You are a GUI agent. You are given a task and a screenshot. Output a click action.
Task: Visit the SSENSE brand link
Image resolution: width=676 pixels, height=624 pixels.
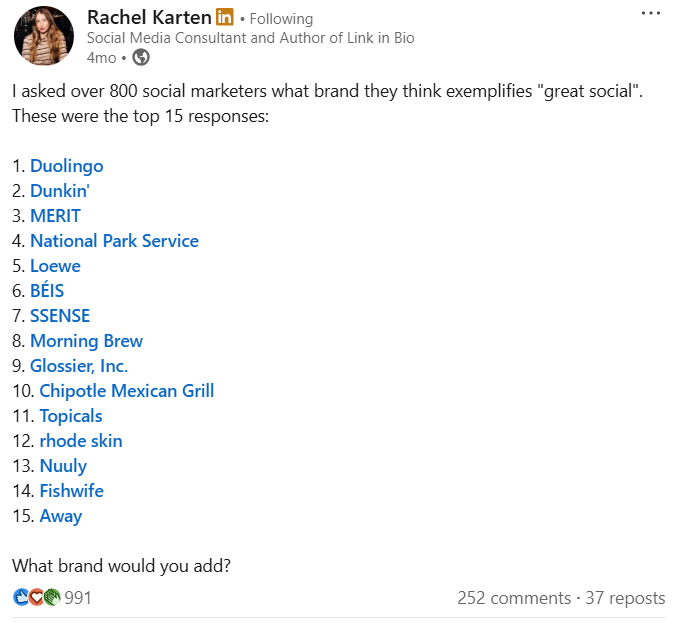click(x=60, y=316)
